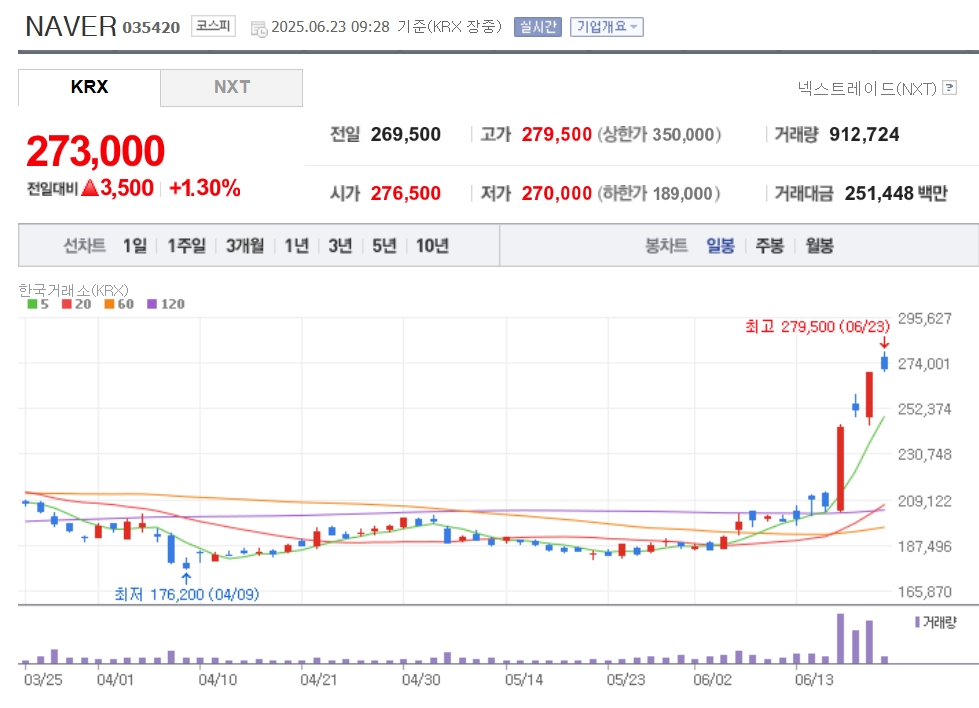Click the calendar icon beside the date
Image resolution: width=979 pixels, height=708 pixels.
[x=258, y=29]
